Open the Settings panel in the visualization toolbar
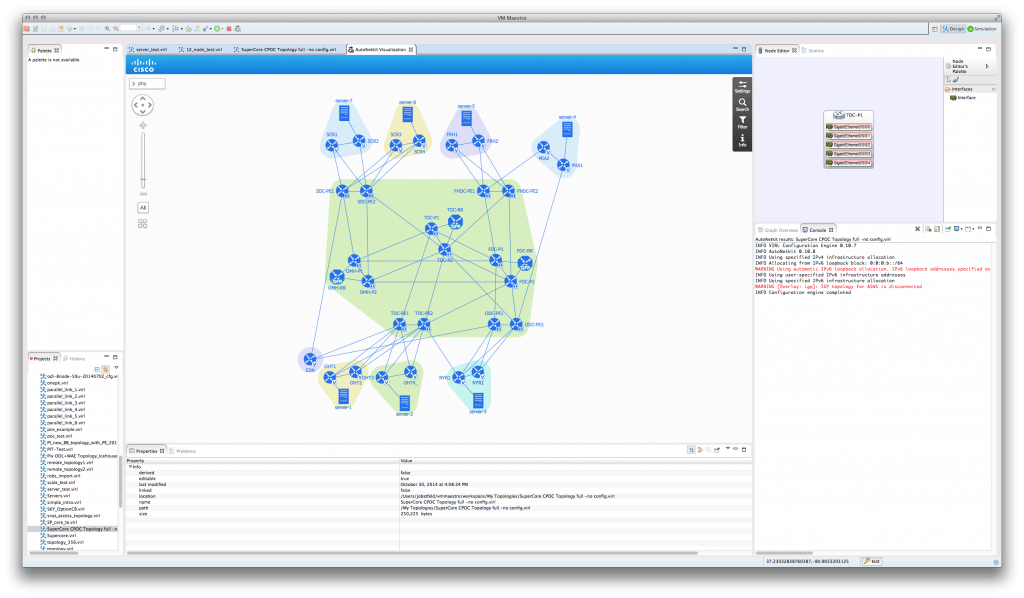Image resolution: width=1024 pixels, height=598 pixels. click(x=742, y=86)
